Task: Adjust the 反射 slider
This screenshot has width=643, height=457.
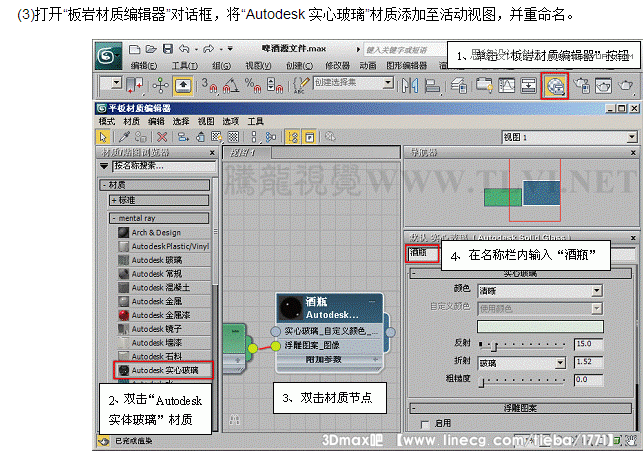Action: point(494,345)
